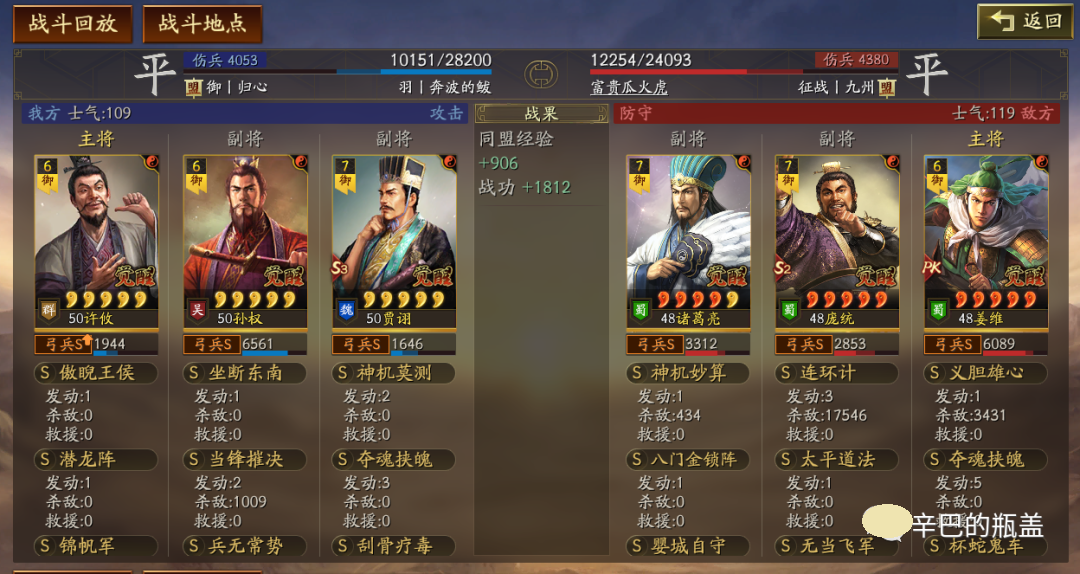Click the center alliance emblem between health bars
Viewport: 1080px width, 574px height.
pos(541,74)
